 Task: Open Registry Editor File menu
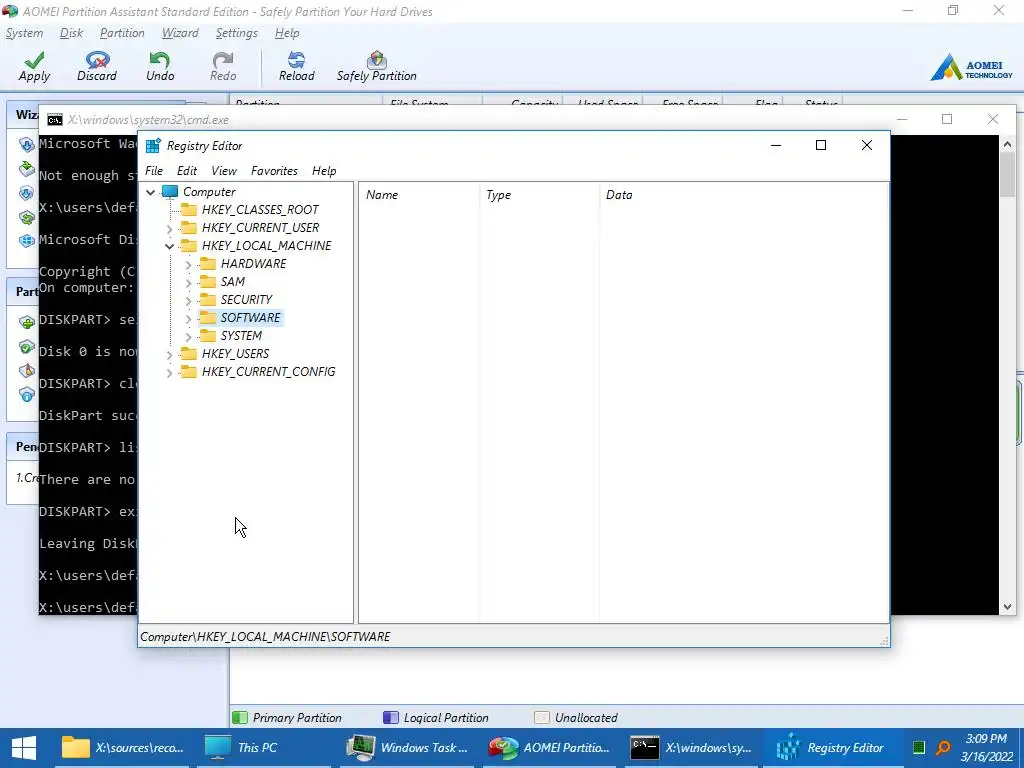pos(153,170)
